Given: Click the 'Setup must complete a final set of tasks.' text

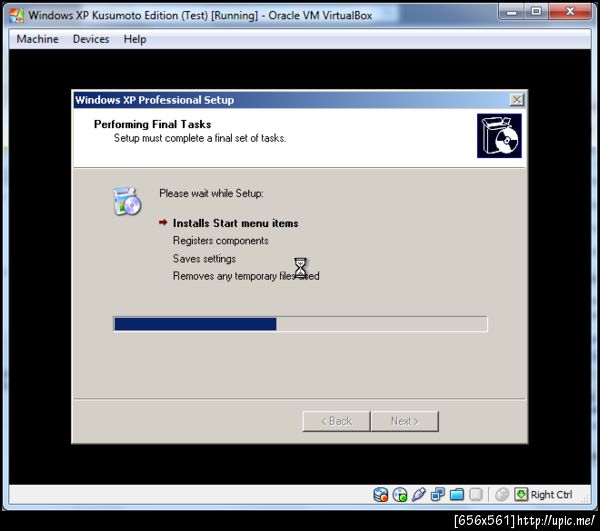Looking at the screenshot, I should [x=200, y=138].
